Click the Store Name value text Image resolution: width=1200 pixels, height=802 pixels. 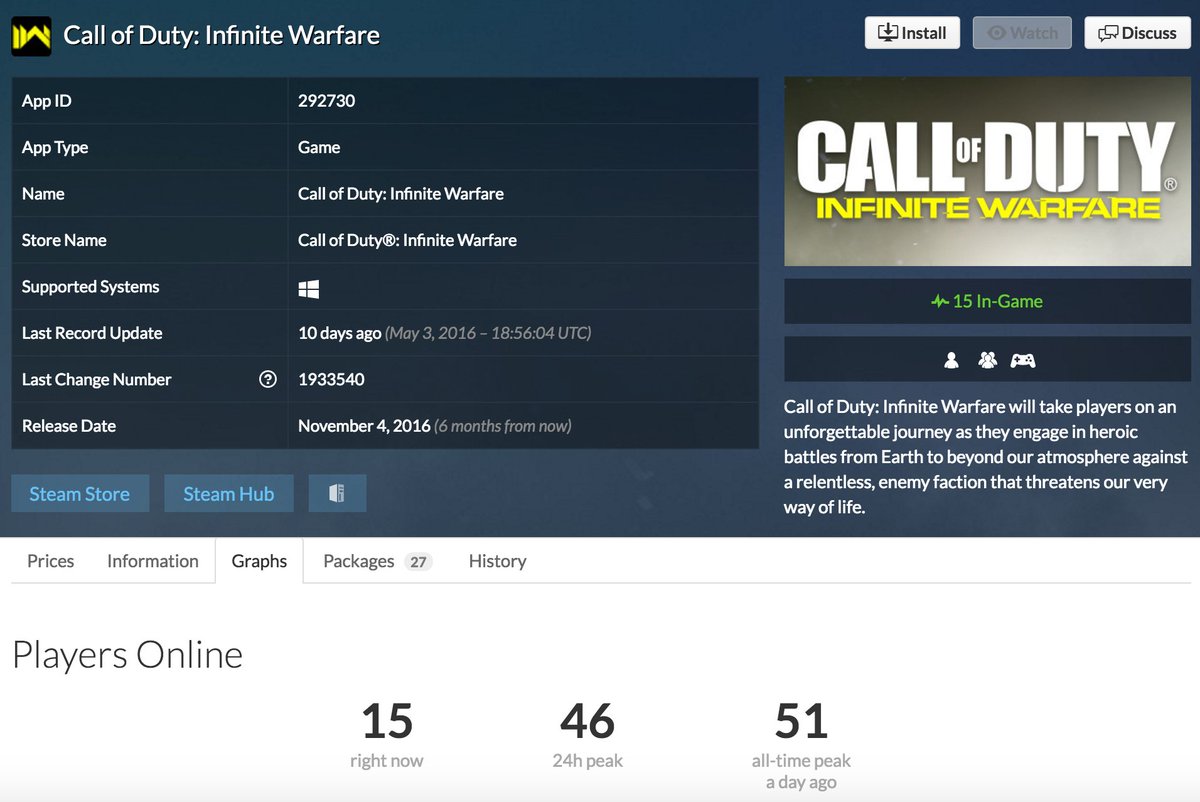click(x=407, y=240)
